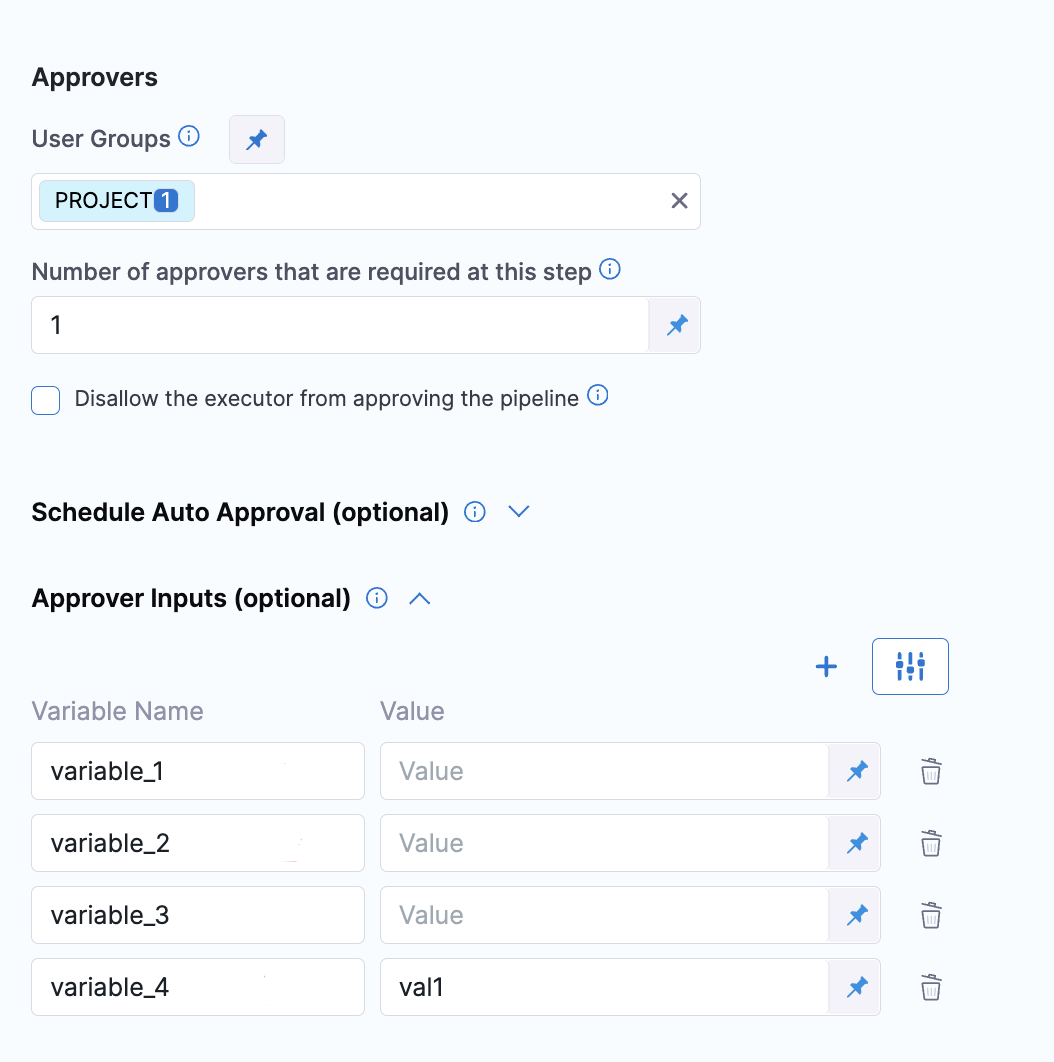Show info for Schedule Auto Approval
The width and height of the screenshot is (1054, 1062).
tap(476, 512)
